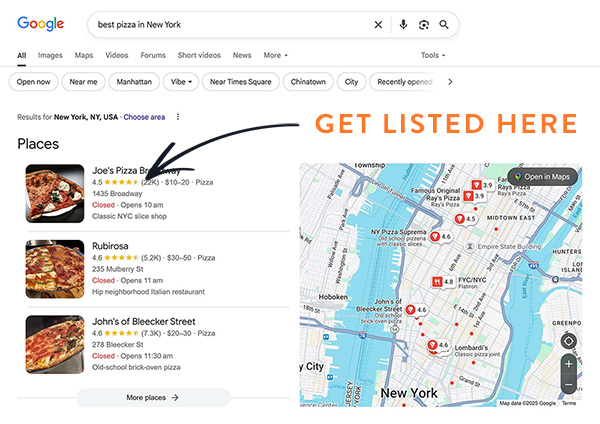This screenshot has width=600, height=424.
Task: Click the Google logo
Action: tap(41, 24)
